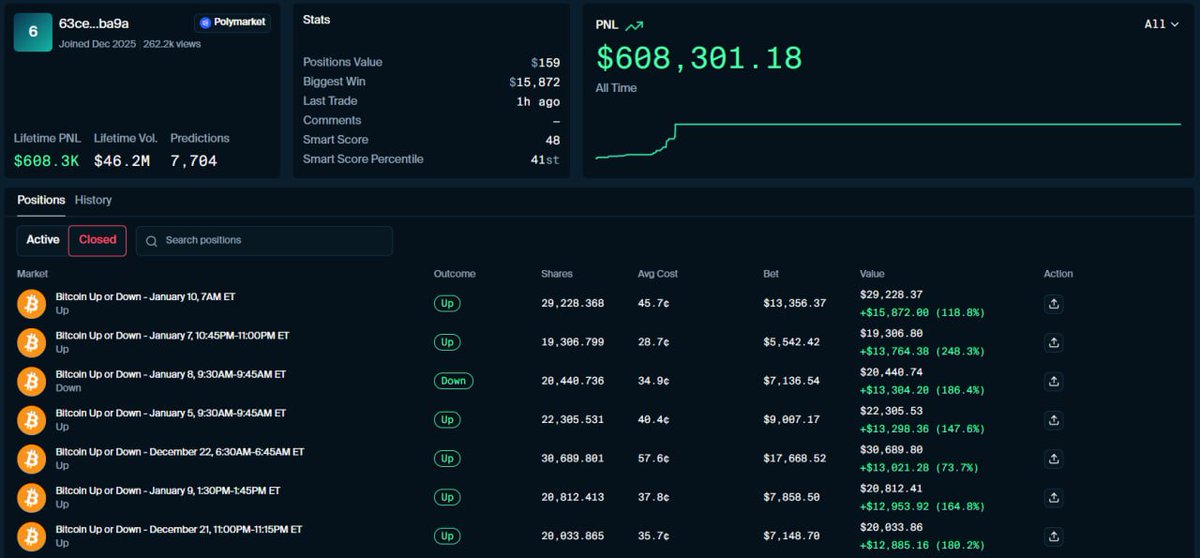The height and width of the screenshot is (558, 1200).
Task: Click the Smart Score Percentile value 41st
Action: pyautogui.click(x=545, y=159)
